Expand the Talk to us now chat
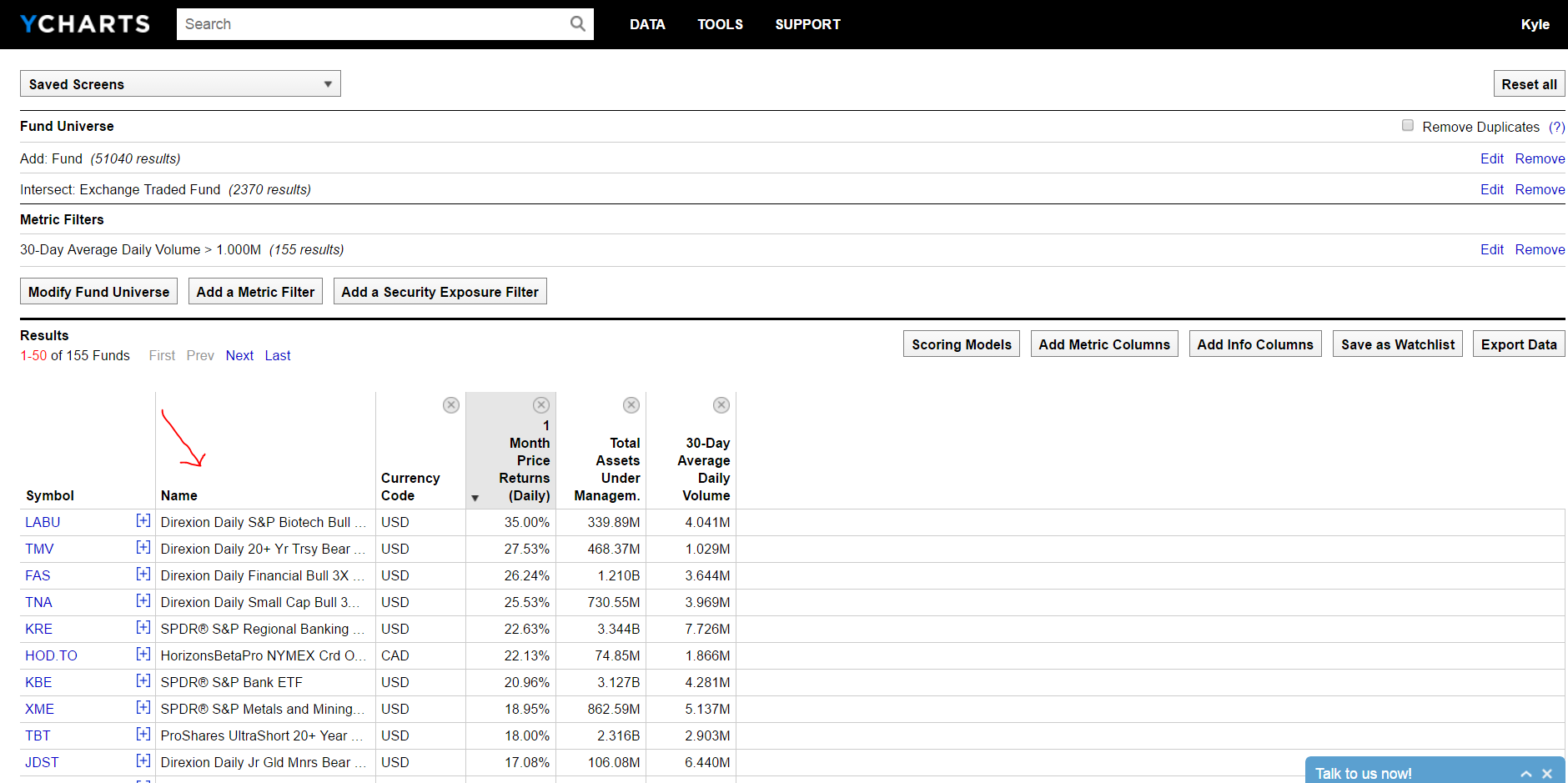Image resolution: width=1568 pixels, height=783 pixels. (x=1525, y=774)
